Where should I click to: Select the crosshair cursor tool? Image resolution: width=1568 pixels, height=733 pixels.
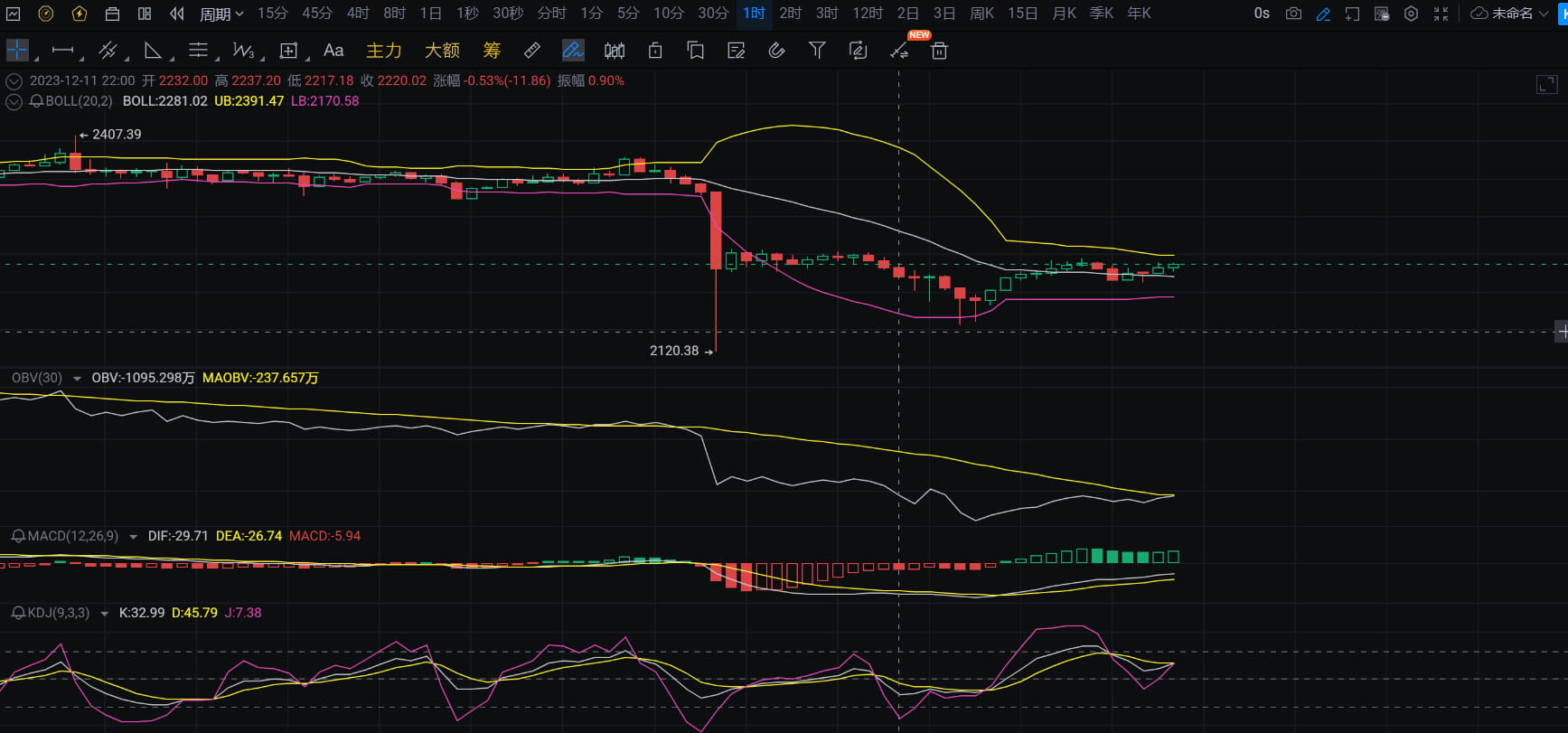pyautogui.click(x=17, y=51)
